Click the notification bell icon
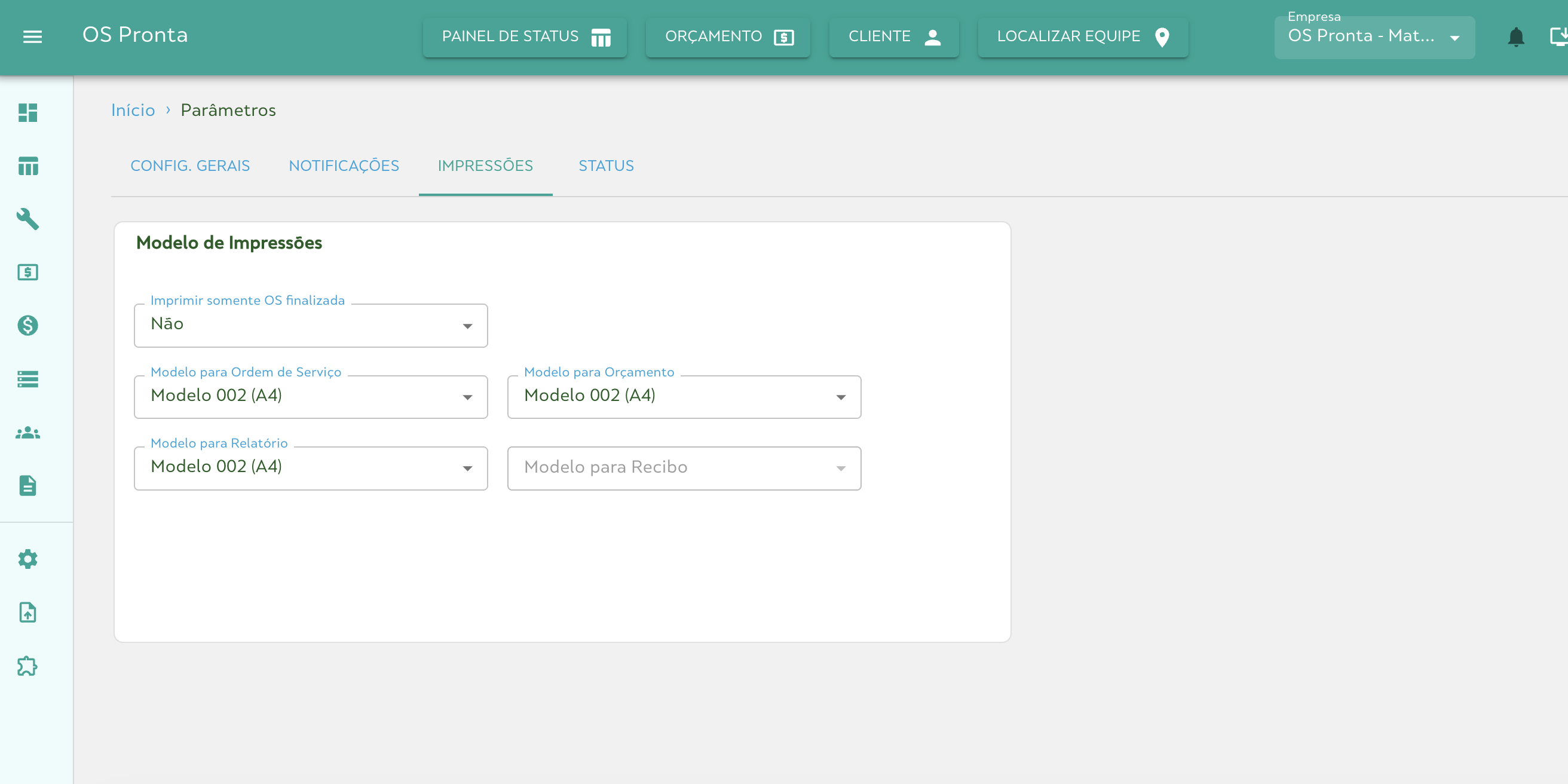The height and width of the screenshot is (784, 1568). (1515, 37)
